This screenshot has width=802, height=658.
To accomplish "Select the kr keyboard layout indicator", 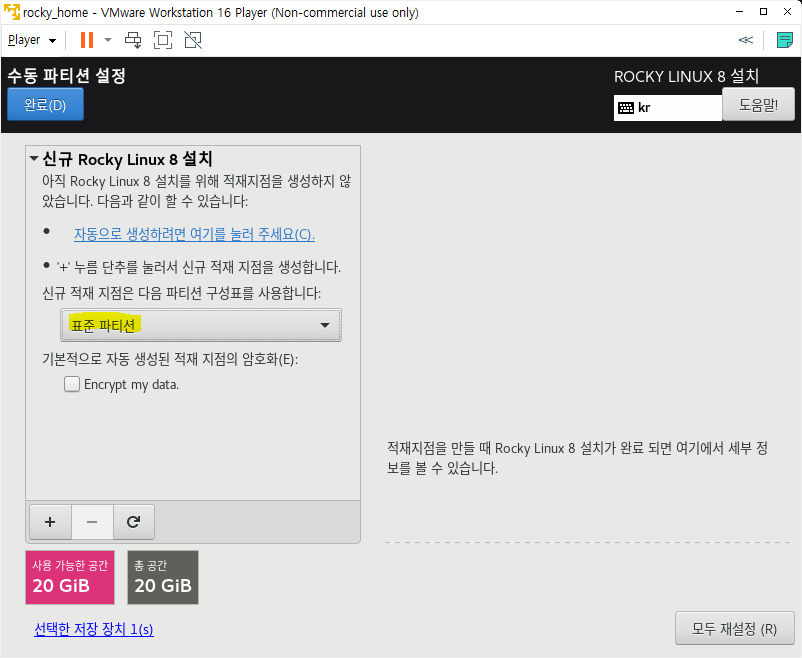I will pyautogui.click(x=667, y=108).
